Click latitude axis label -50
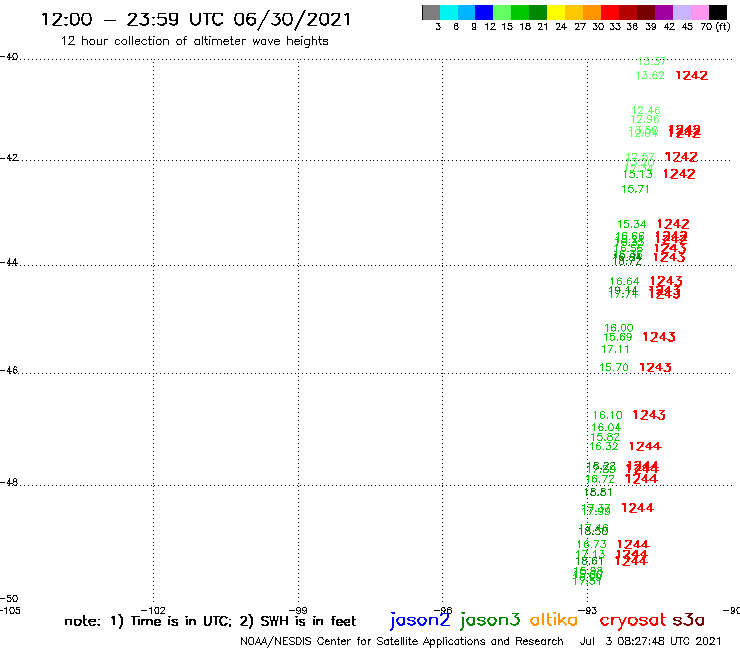This screenshot has width=740, height=650. point(9,599)
